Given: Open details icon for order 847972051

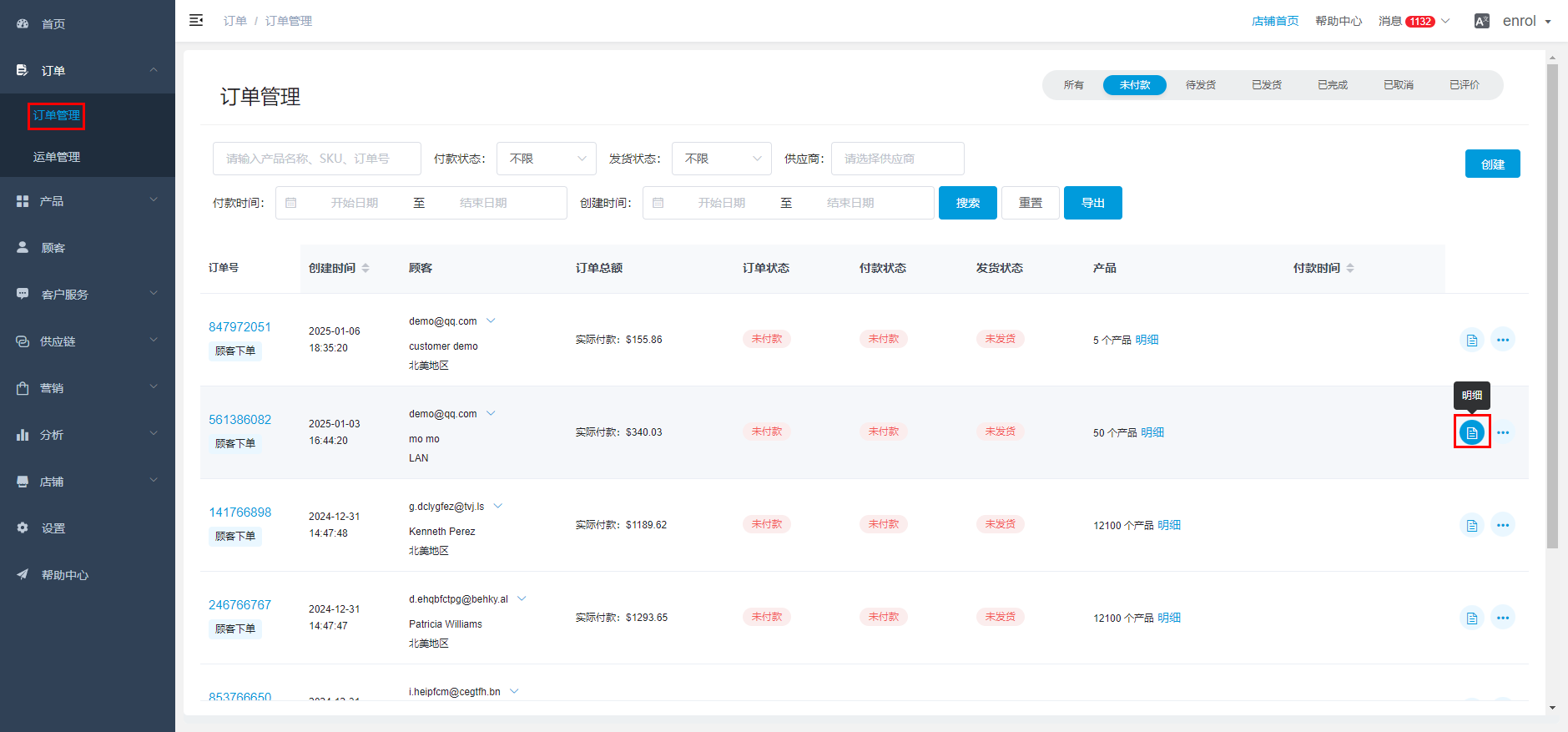Looking at the screenshot, I should tap(1471, 340).
